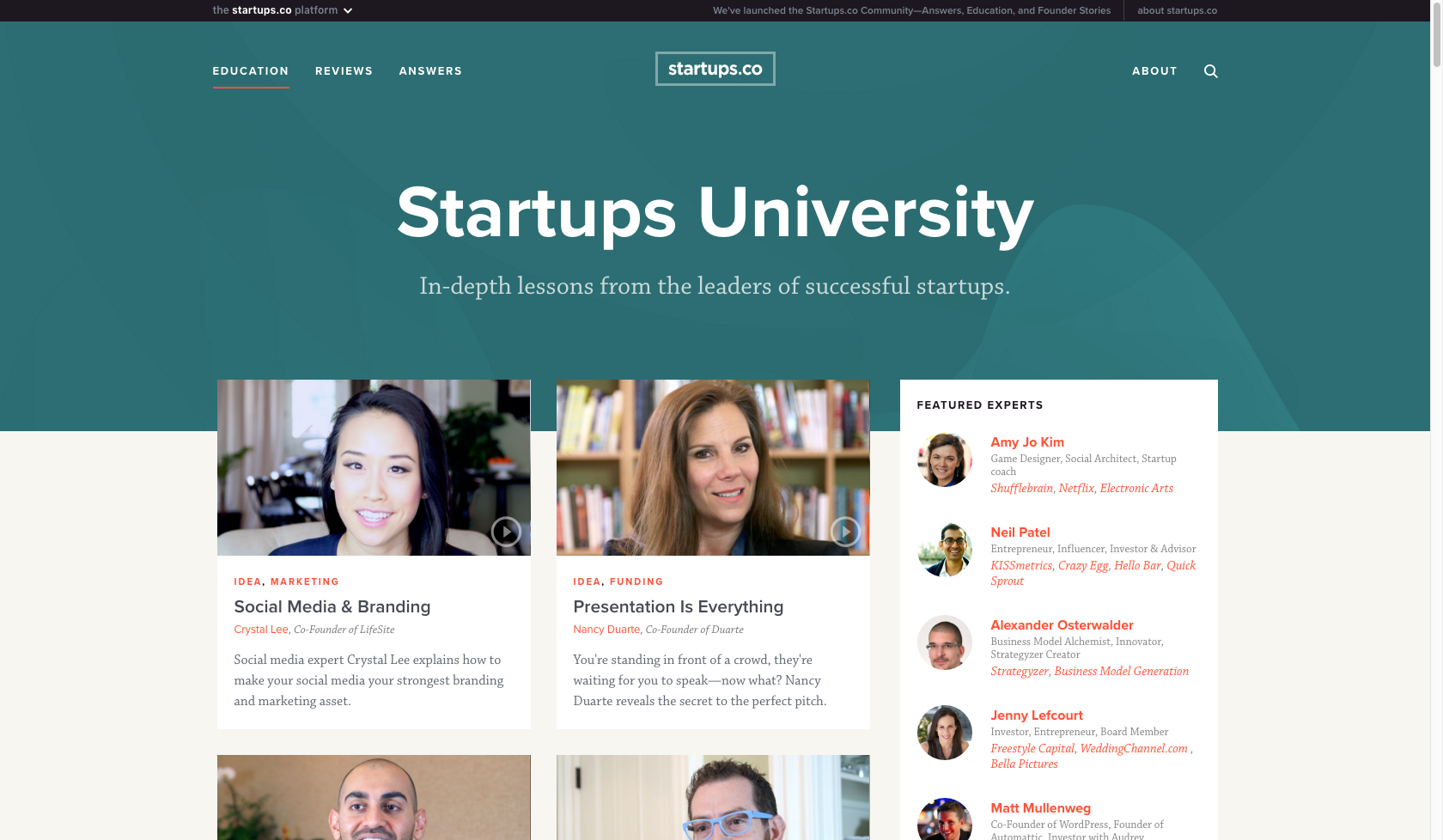Go to the Answers section
Screen dimensions: 1443x840
[430, 71]
